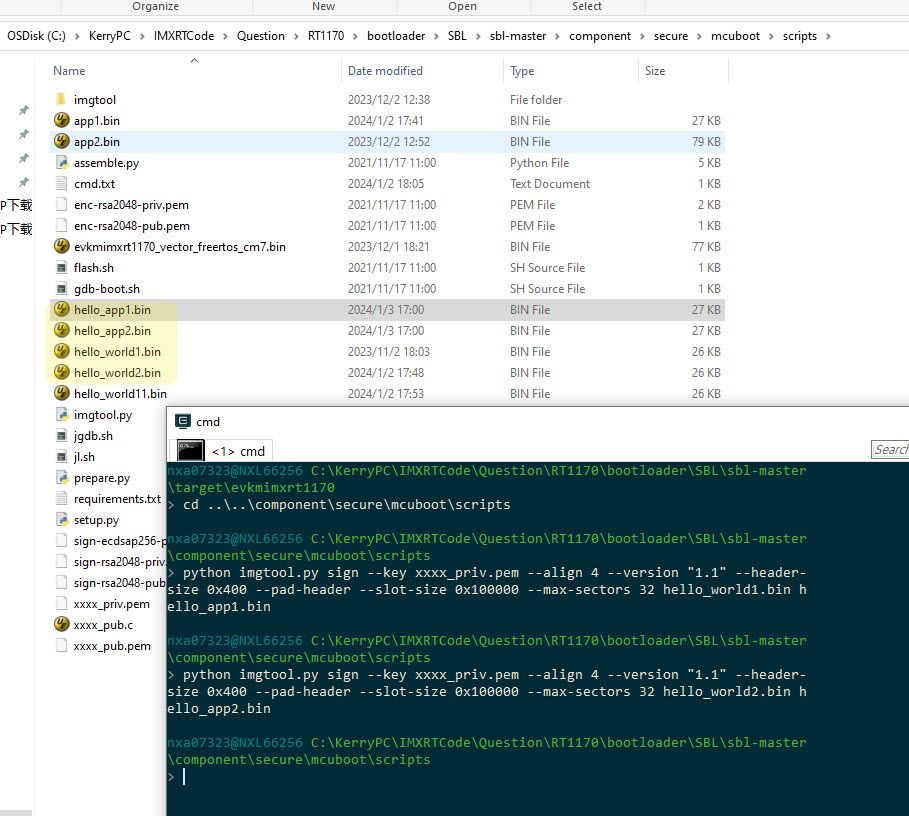
Task: Select the hello_app2.bin file icon
Action: point(61,330)
